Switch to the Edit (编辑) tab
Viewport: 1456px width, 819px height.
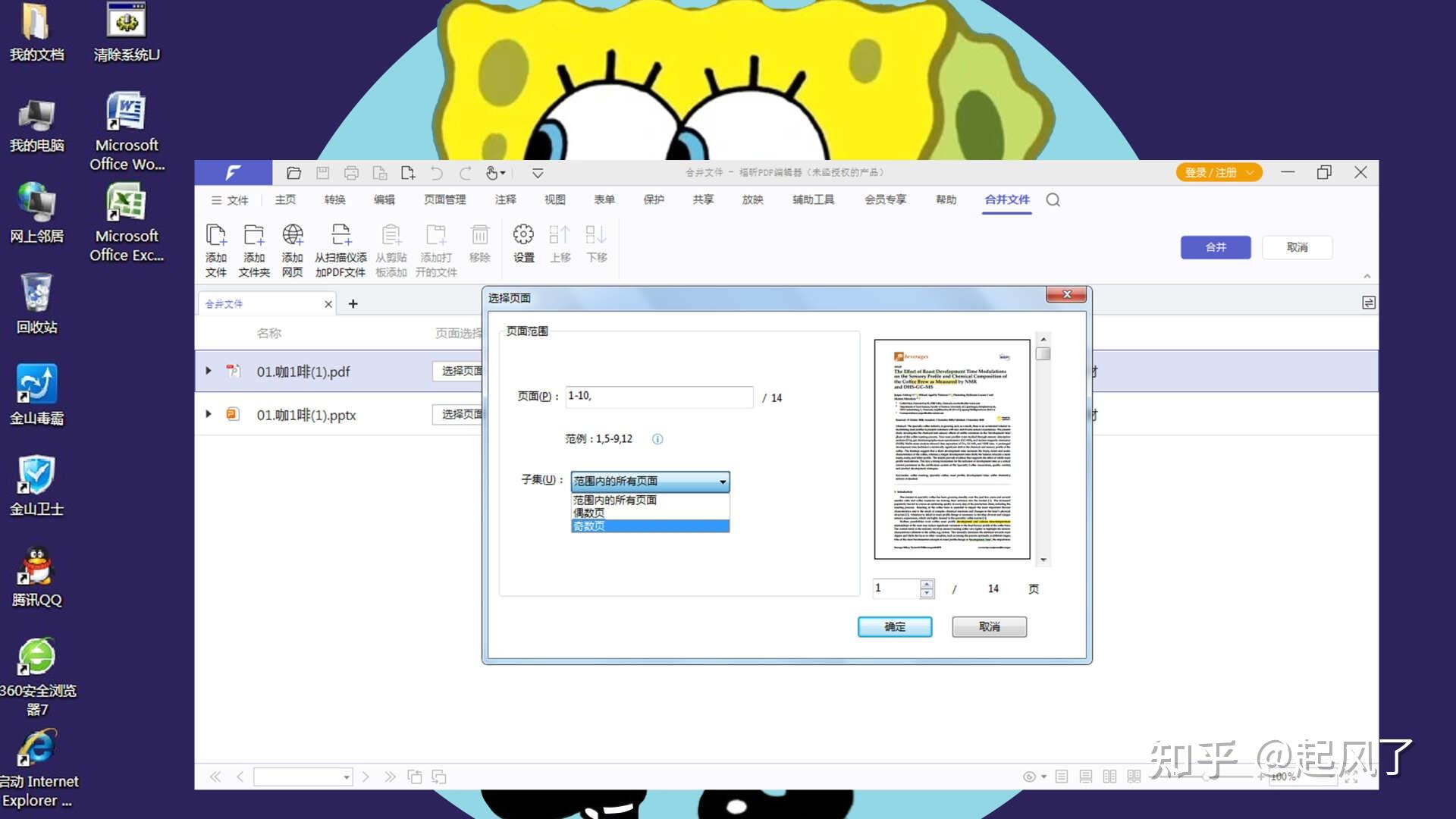click(384, 200)
